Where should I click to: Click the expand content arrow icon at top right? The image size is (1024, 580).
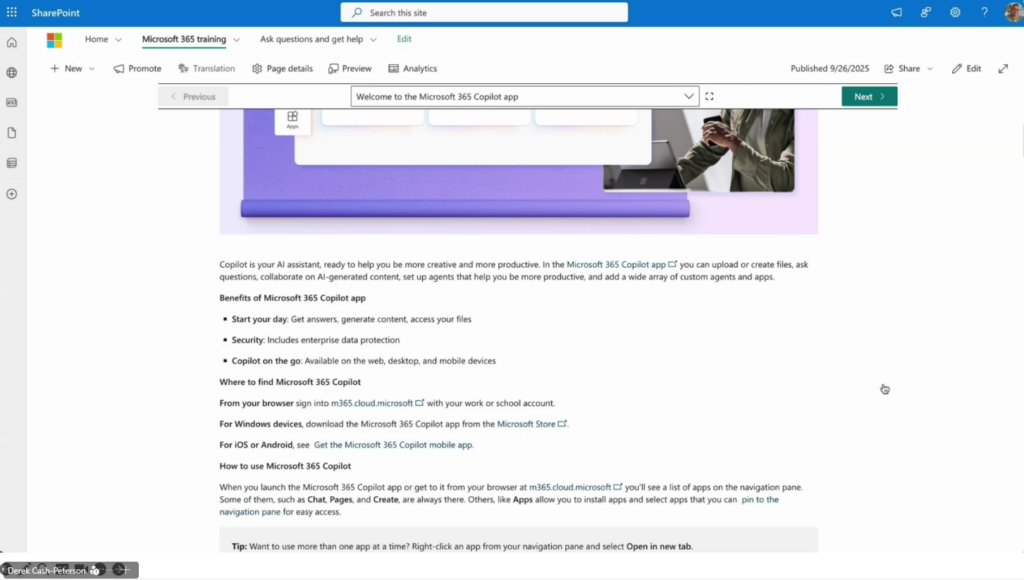click(x=1003, y=68)
